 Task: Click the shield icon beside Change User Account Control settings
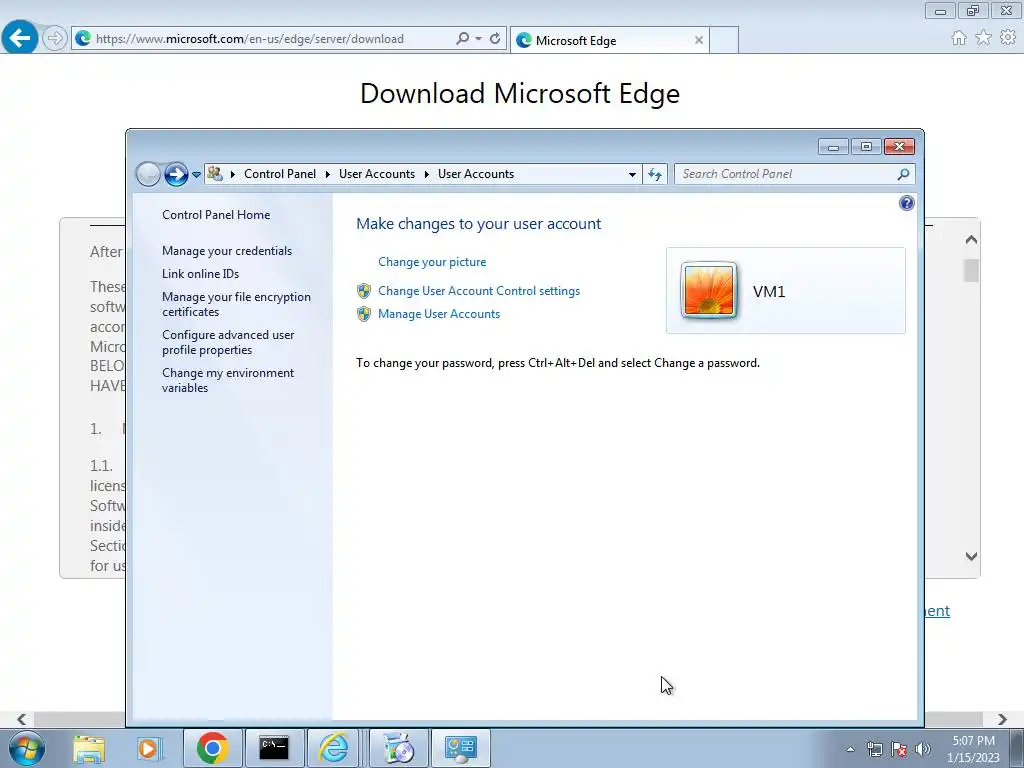[364, 291]
